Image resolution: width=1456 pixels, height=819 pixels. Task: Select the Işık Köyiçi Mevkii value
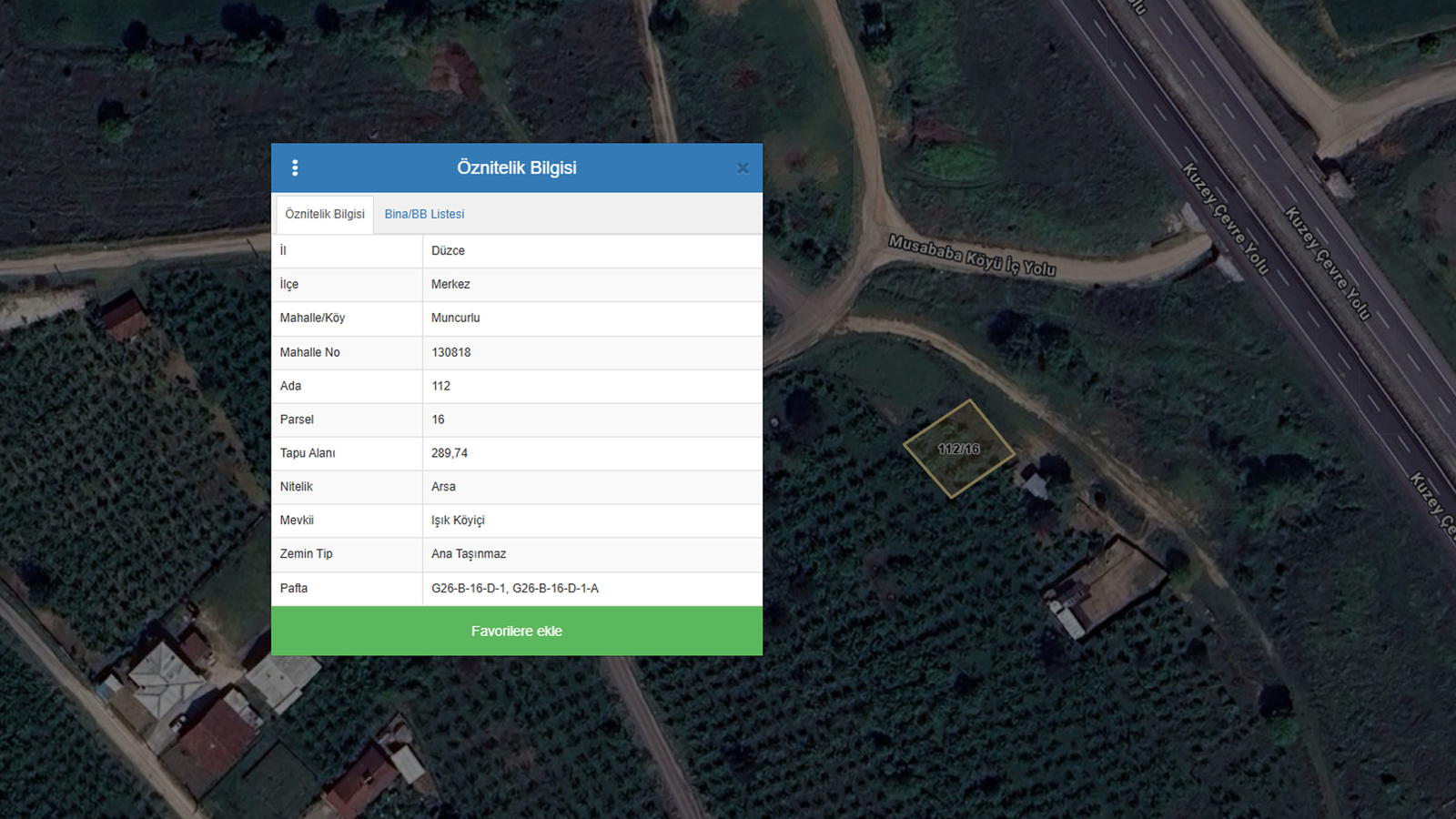(x=458, y=521)
